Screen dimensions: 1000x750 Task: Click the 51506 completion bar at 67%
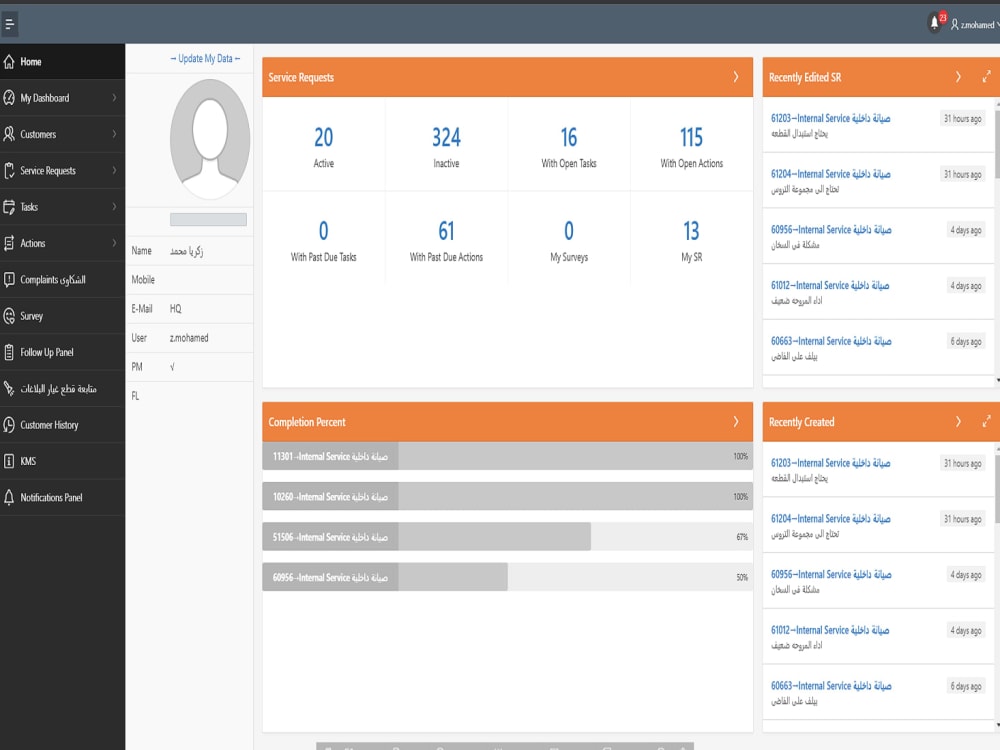[507, 537]
